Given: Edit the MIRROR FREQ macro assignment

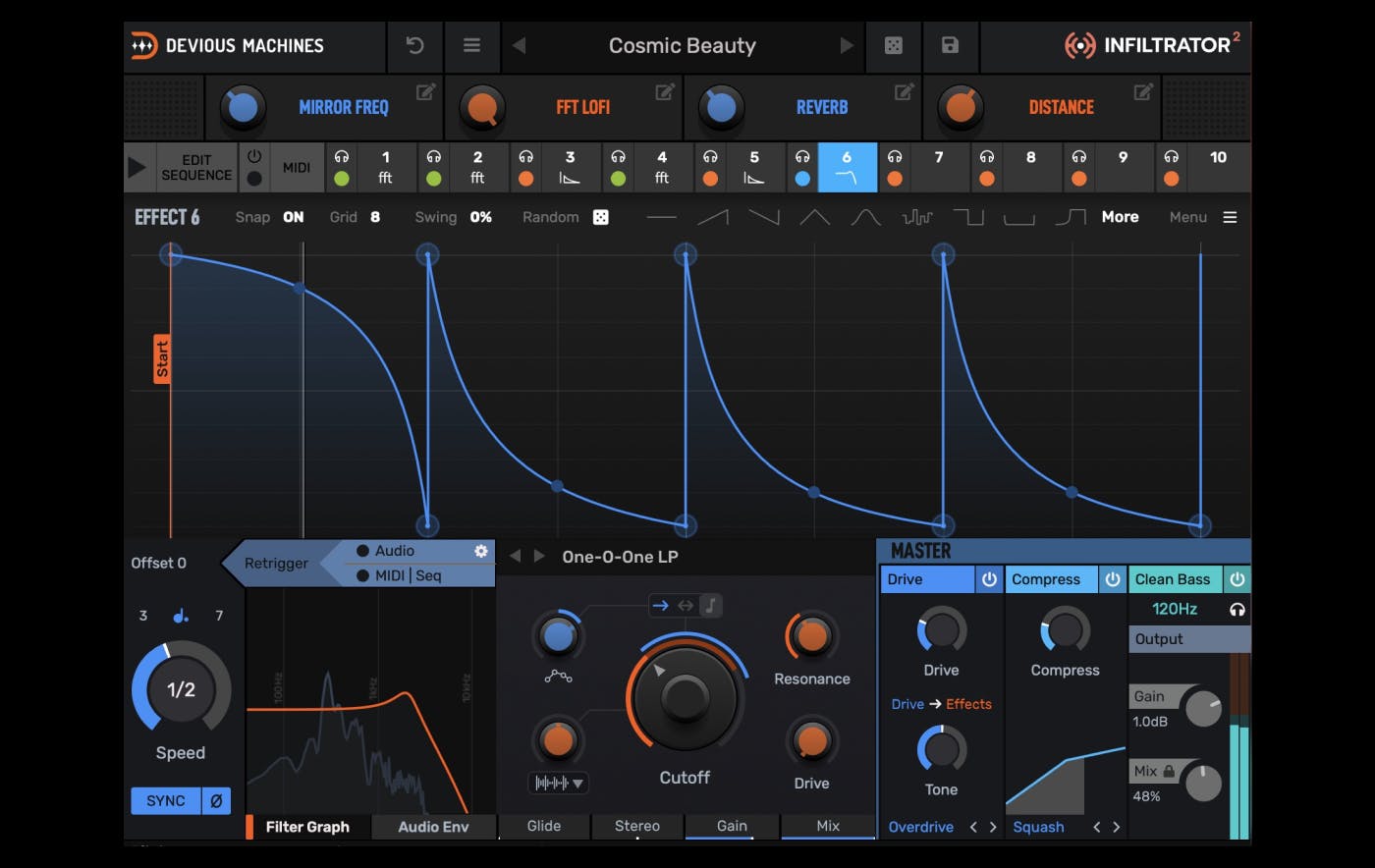Looking at the screenshot, I should pos(425,92).
